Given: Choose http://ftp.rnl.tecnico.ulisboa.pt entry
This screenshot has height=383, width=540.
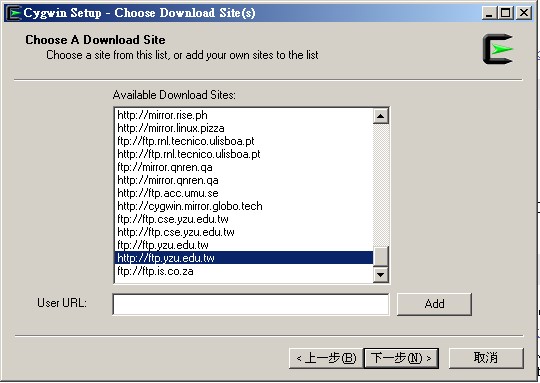Looking at the screenshot, I should pyautogui.click(x=243, y=154).
